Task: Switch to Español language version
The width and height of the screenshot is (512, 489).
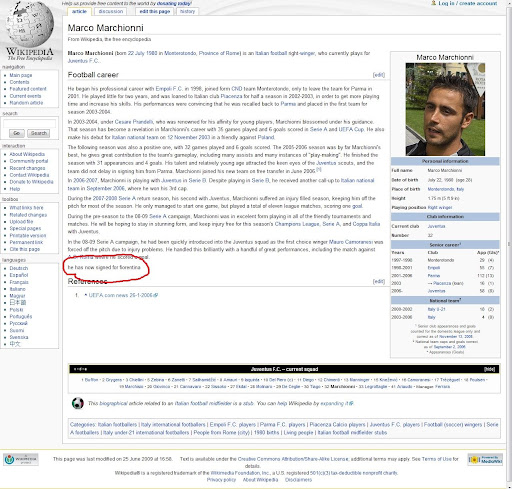Action: [x=19, y=275]
